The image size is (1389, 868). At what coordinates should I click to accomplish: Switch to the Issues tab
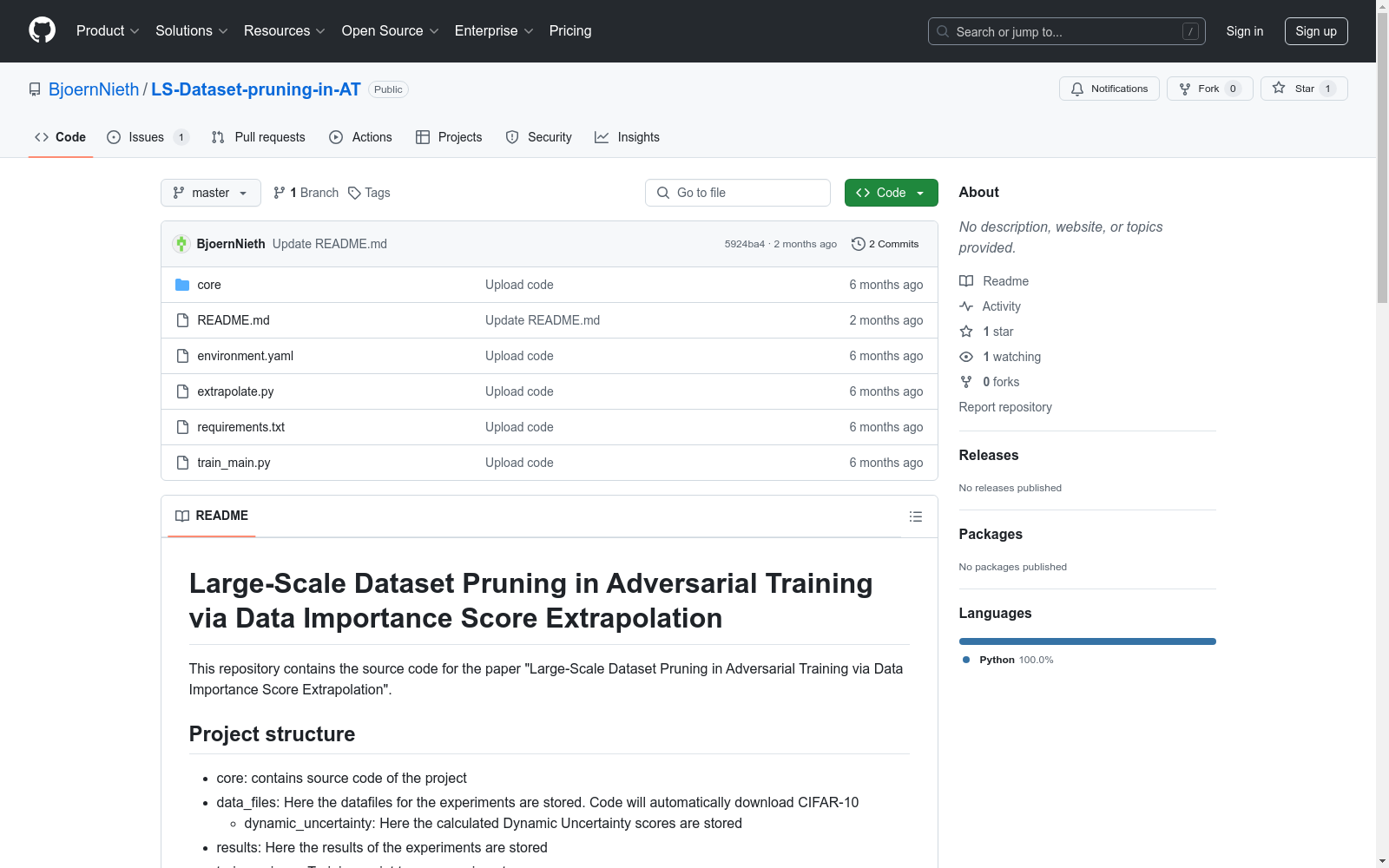148,137
